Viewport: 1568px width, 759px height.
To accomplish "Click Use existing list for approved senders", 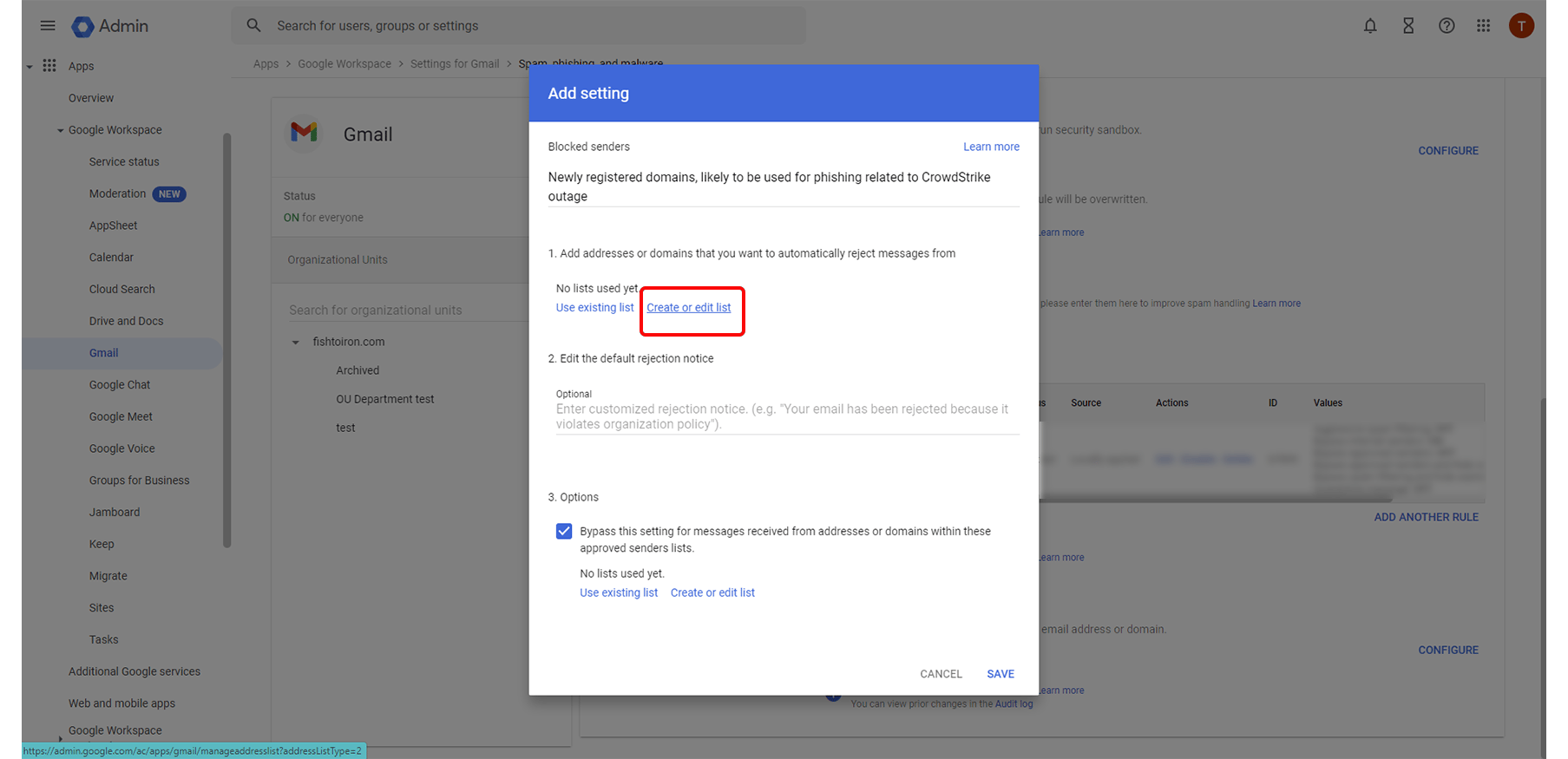I will pos(619,592).
